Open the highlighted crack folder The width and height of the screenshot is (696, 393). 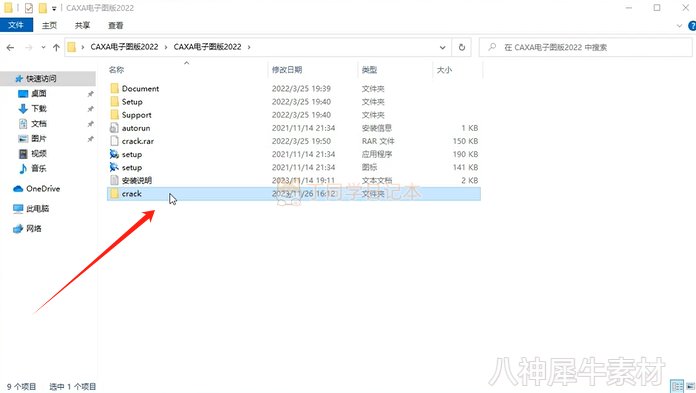coord(293,194)
